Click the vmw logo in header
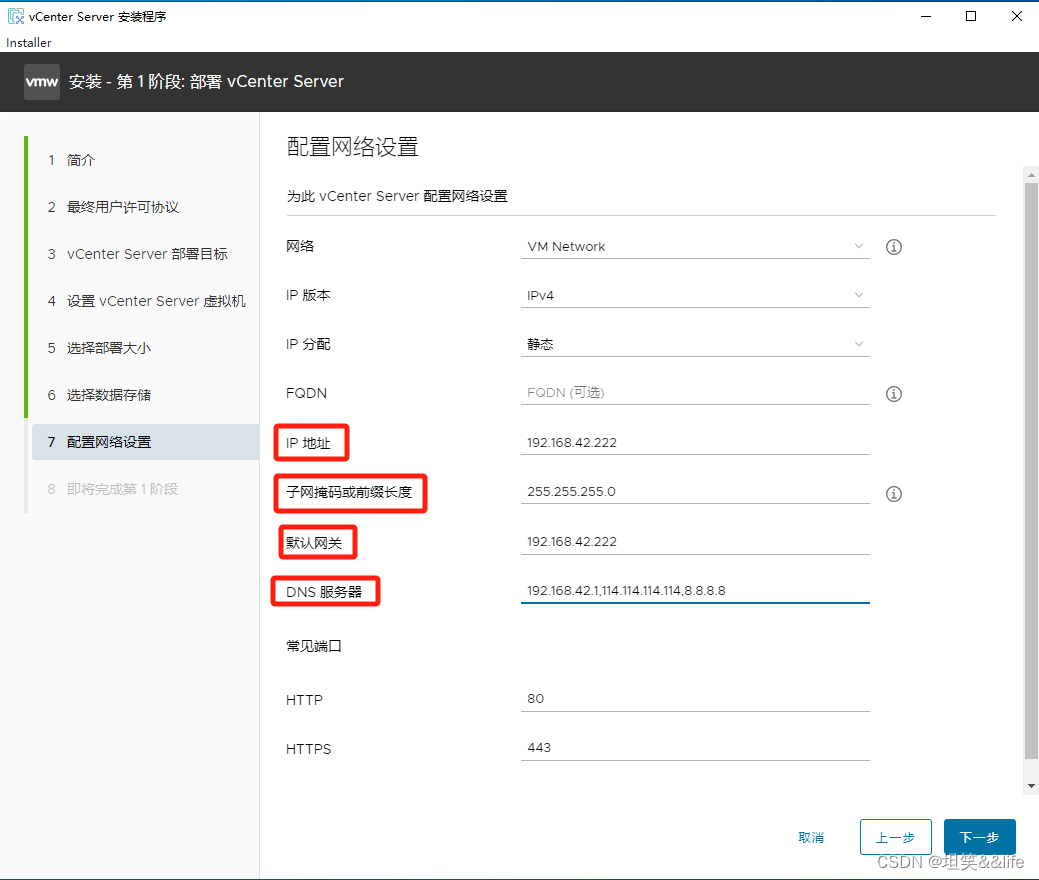This screenshot has height=880, width=1039. [42, 82]
